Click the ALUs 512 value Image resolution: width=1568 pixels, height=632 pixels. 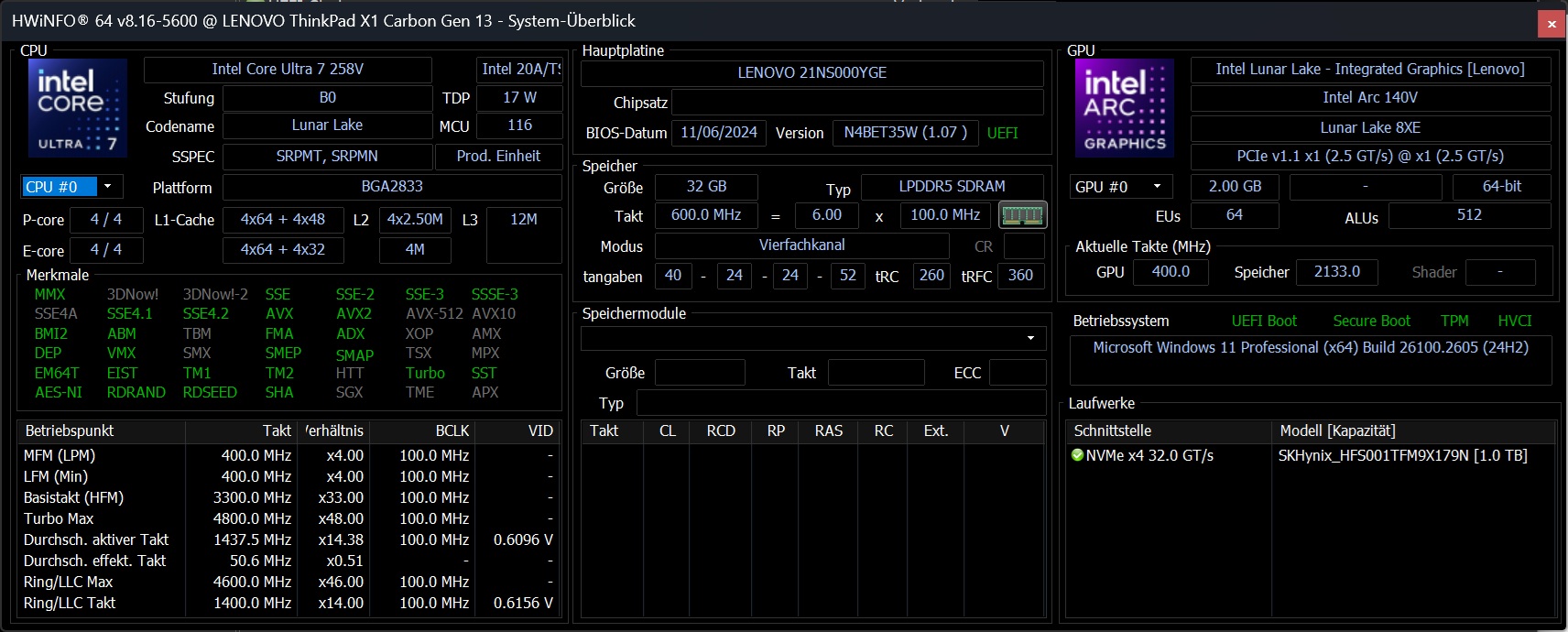(1469, 215)
